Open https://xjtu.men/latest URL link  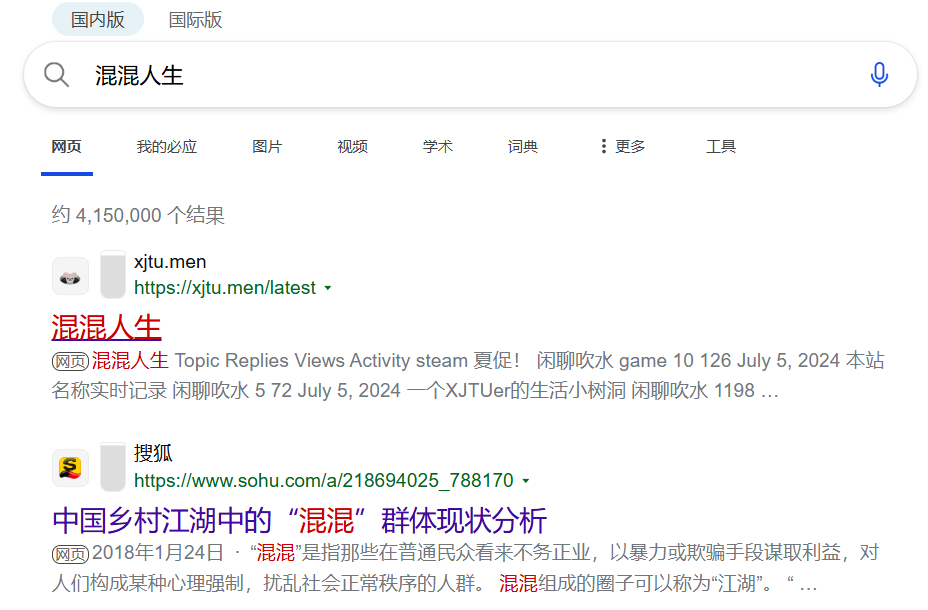225,288
